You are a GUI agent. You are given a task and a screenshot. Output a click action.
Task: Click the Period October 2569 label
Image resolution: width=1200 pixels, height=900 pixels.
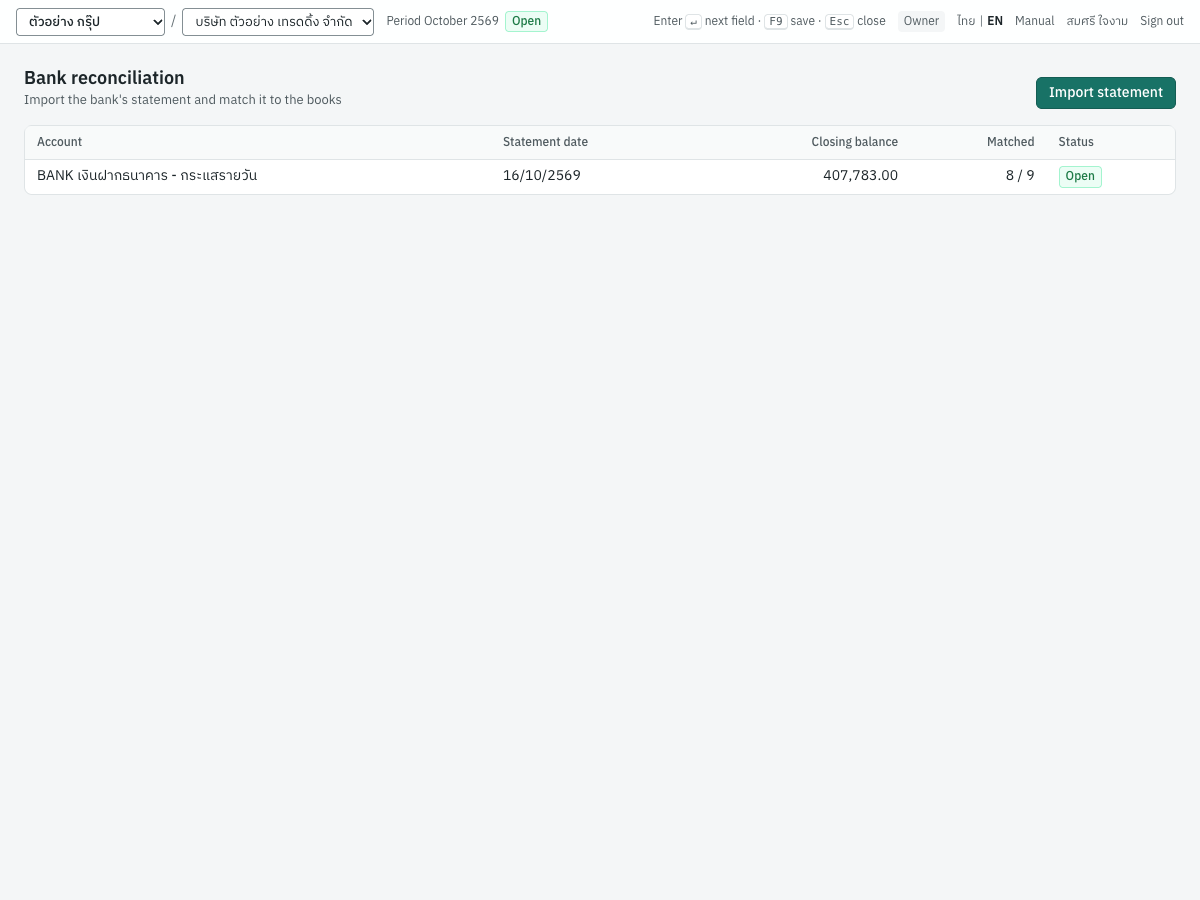(442, 21)
